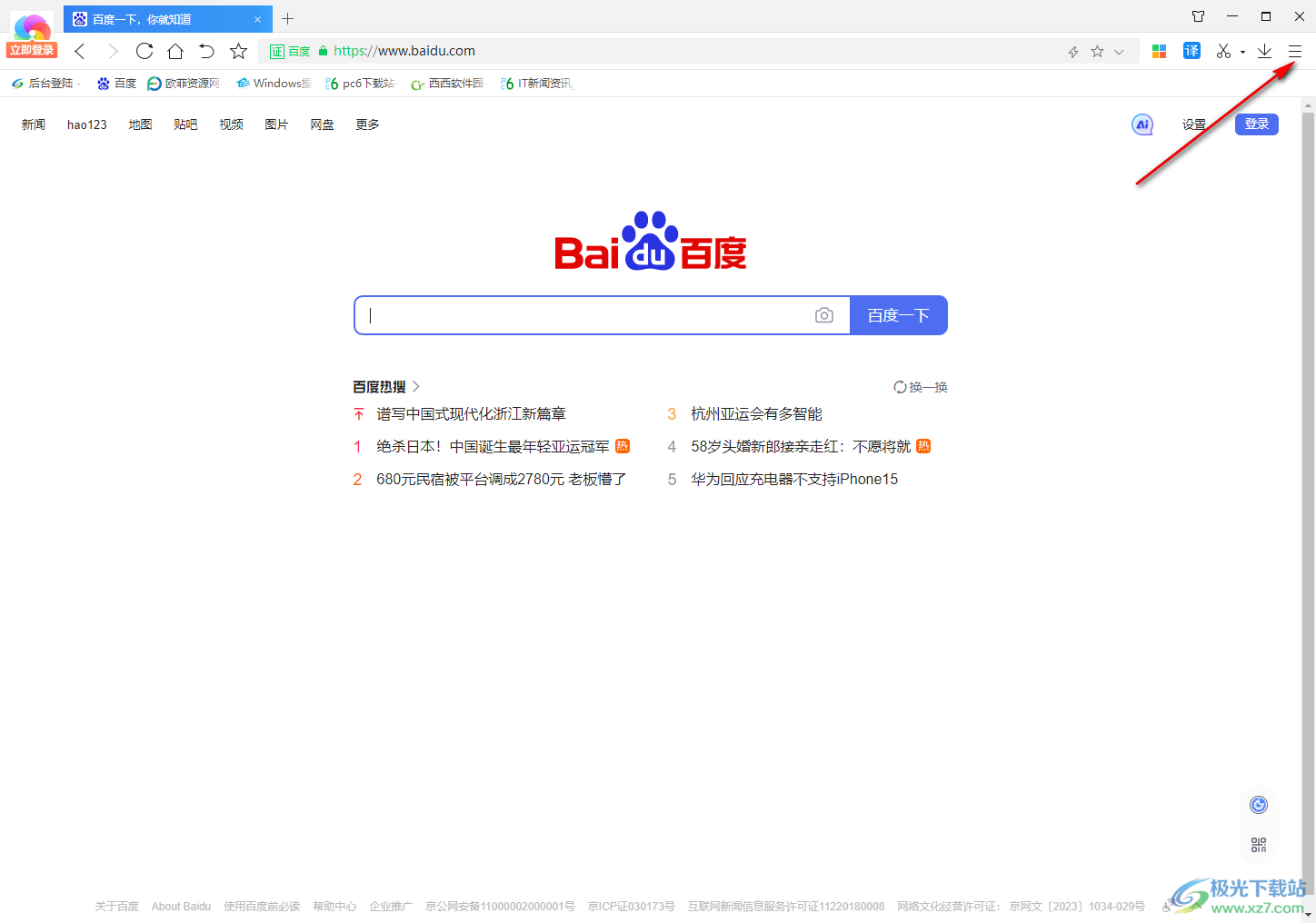Click the scissors screenshot tool icon
The width and height of the screenshot is (1316, 923).
(x=1224, y=52)
